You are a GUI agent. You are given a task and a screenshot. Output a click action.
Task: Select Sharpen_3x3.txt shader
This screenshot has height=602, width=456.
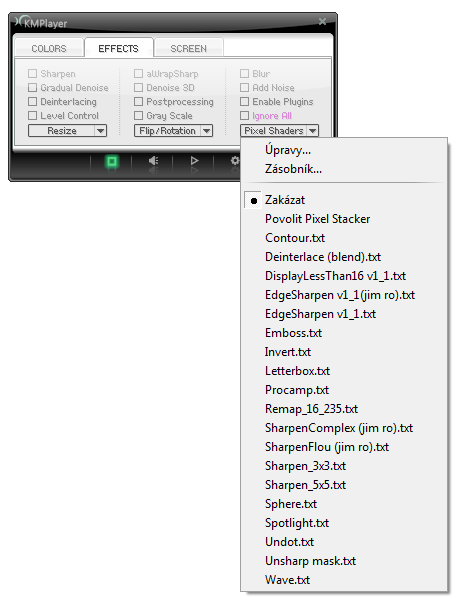tap(344, 466)
